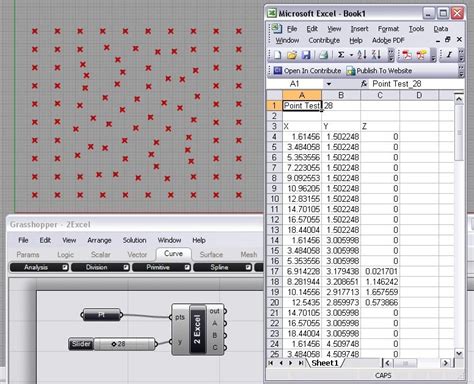The height and width of the screenshot is (384, 474).
Task: Expand Formatting toolbar options chevron
Action: [x=461, y=55]
